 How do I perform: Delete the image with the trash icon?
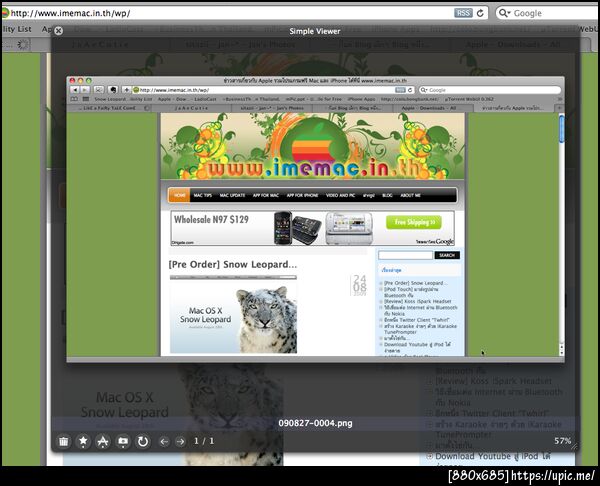[x=64, y=442]
